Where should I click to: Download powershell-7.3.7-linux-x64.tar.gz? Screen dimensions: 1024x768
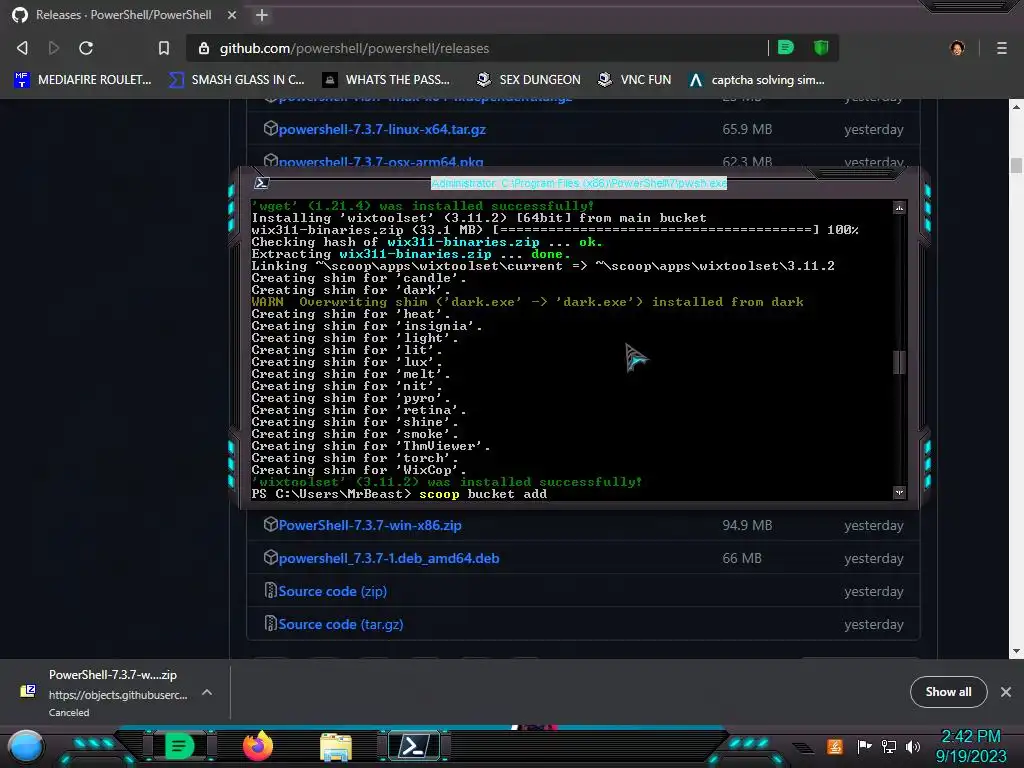pyautogui.click(x=382, y=129)
